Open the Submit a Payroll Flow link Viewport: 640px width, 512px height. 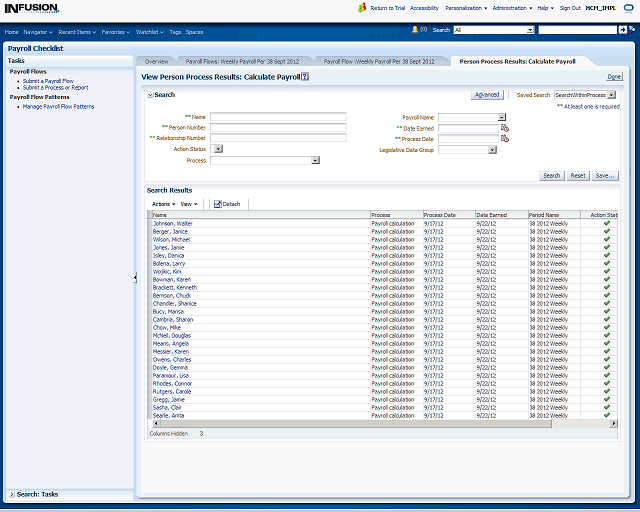coord(49,81)
